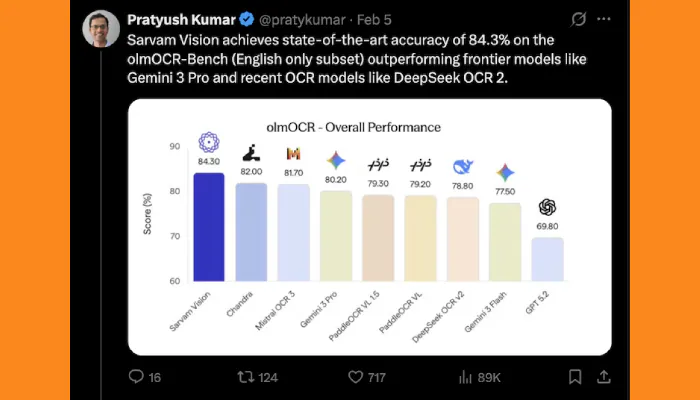Click the OpenAI logo above GPT 5.2

pyautogui.click(x=547, y=207)
